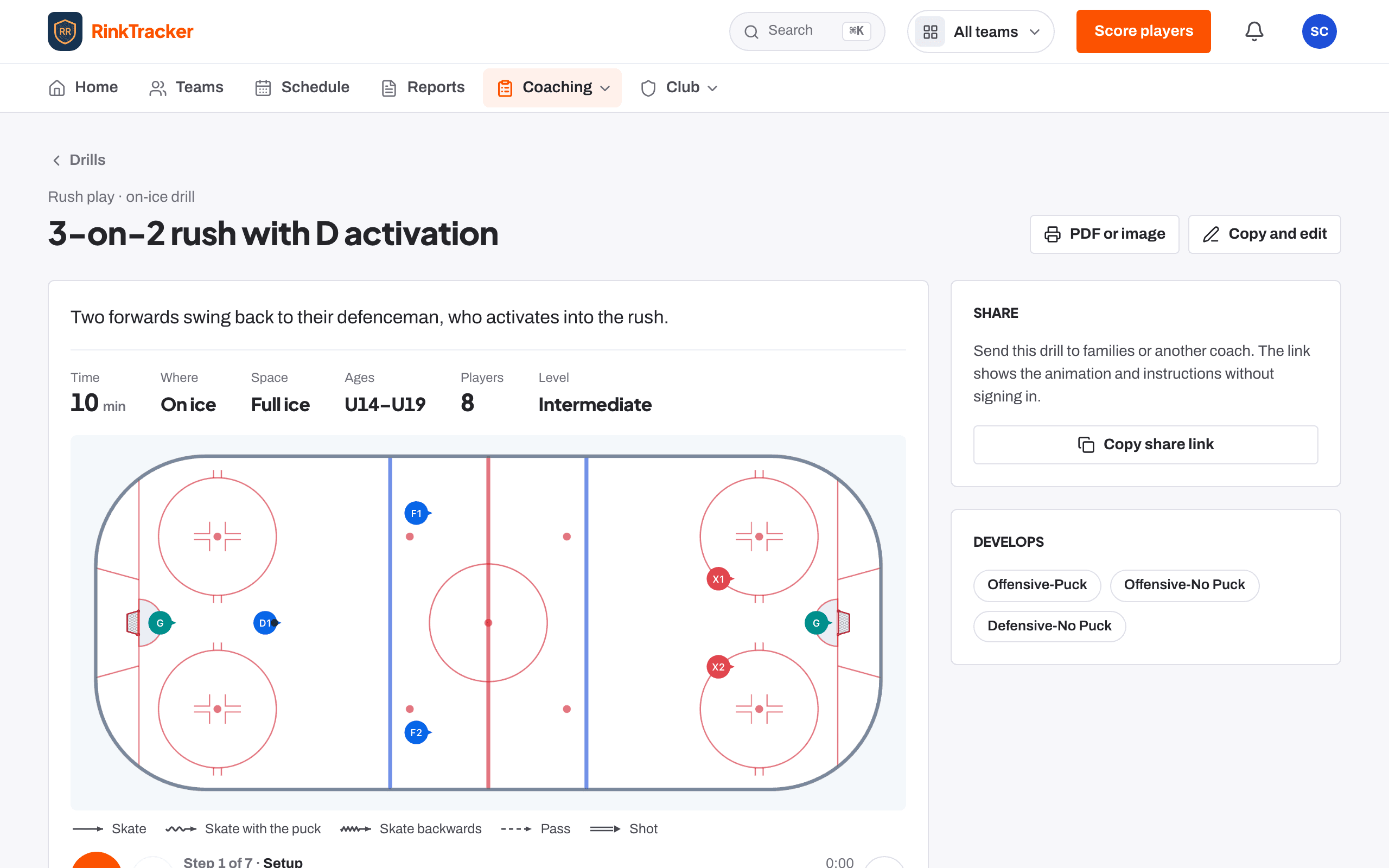This screenshot has height=868, width=1389.
Task: Expand the All teams dropdown
Action: coord(980,31)
